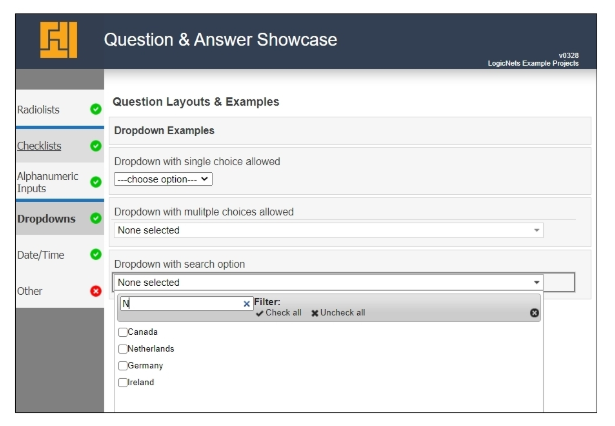
Task: Click green check icon beside Checklists
Action: 96,146
